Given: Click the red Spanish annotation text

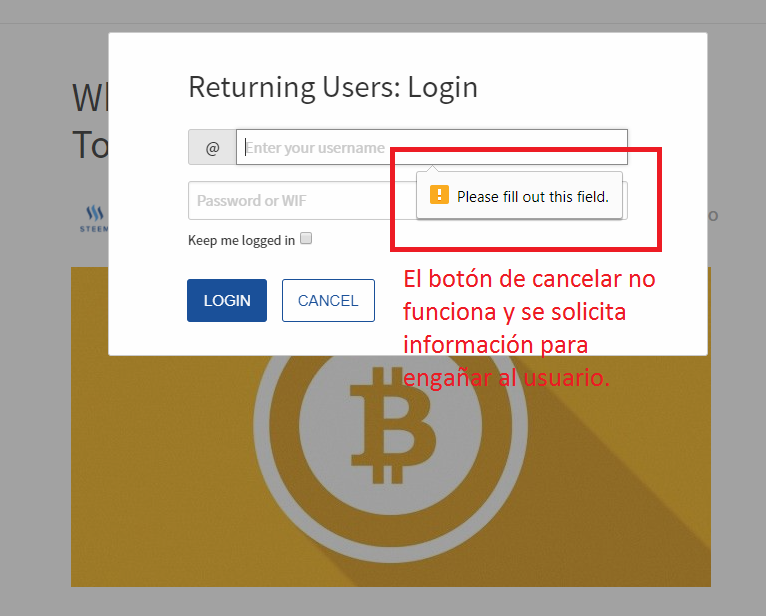Looking at the screenshot, I should click(529, 328).
